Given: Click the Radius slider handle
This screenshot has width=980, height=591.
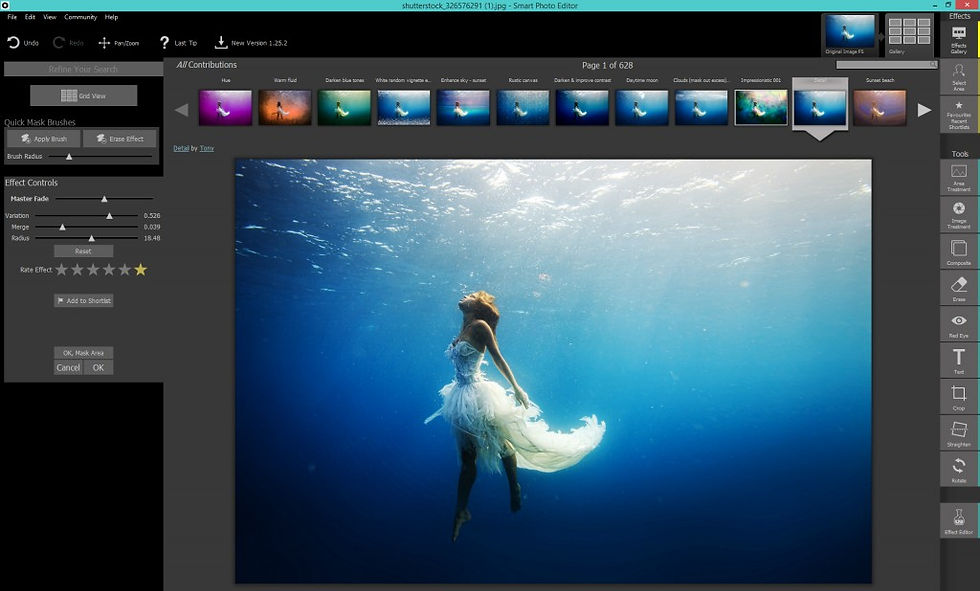Looking at the screenshot, I should coord(91,238).
